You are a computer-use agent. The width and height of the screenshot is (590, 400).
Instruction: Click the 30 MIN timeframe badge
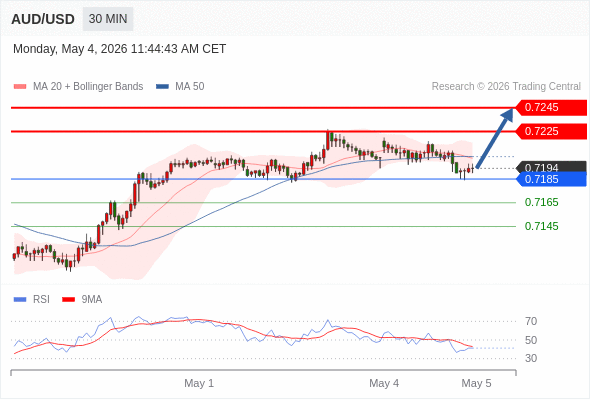coord(108,19)
